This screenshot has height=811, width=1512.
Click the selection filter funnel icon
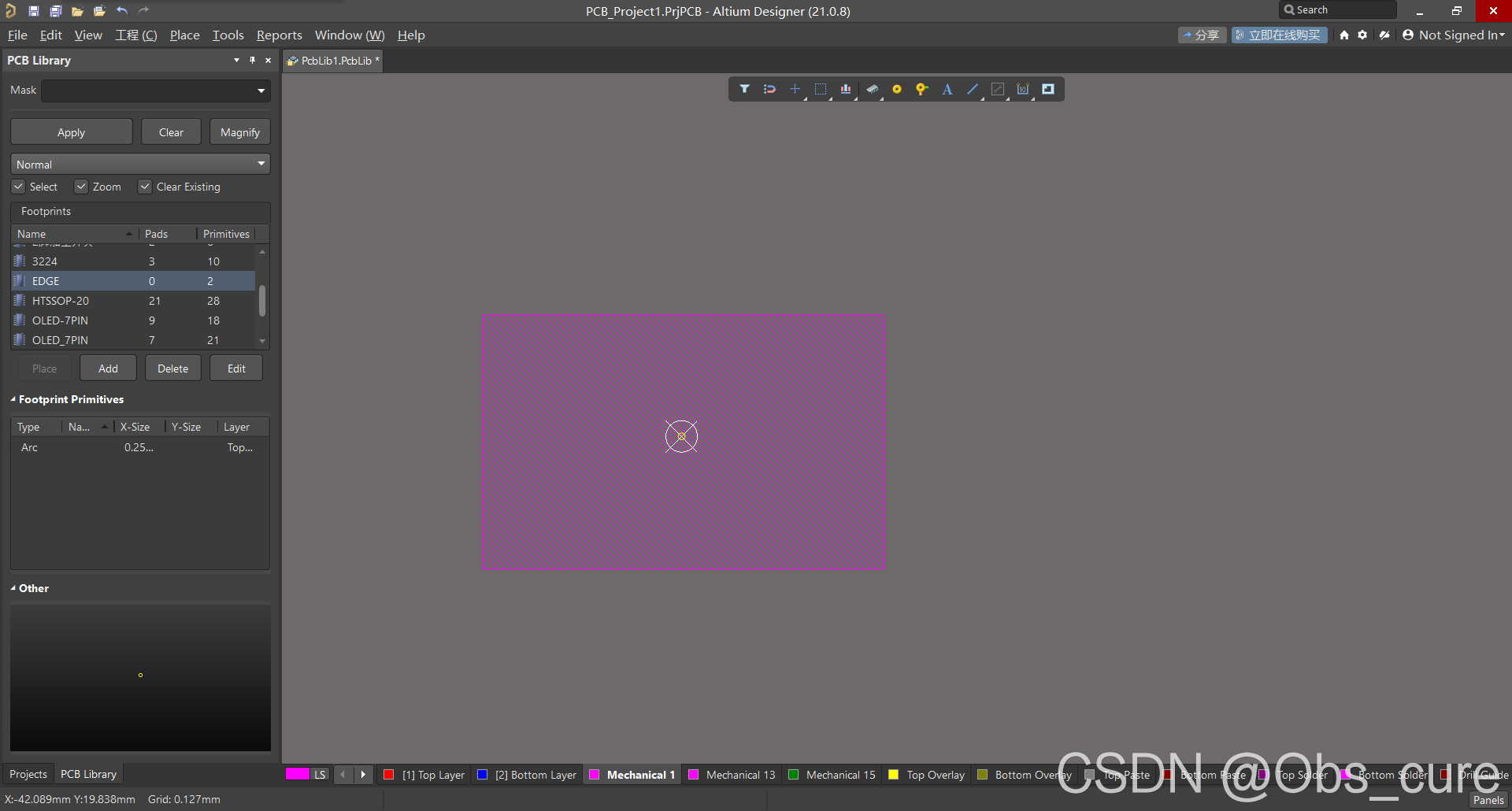(744, 89)
